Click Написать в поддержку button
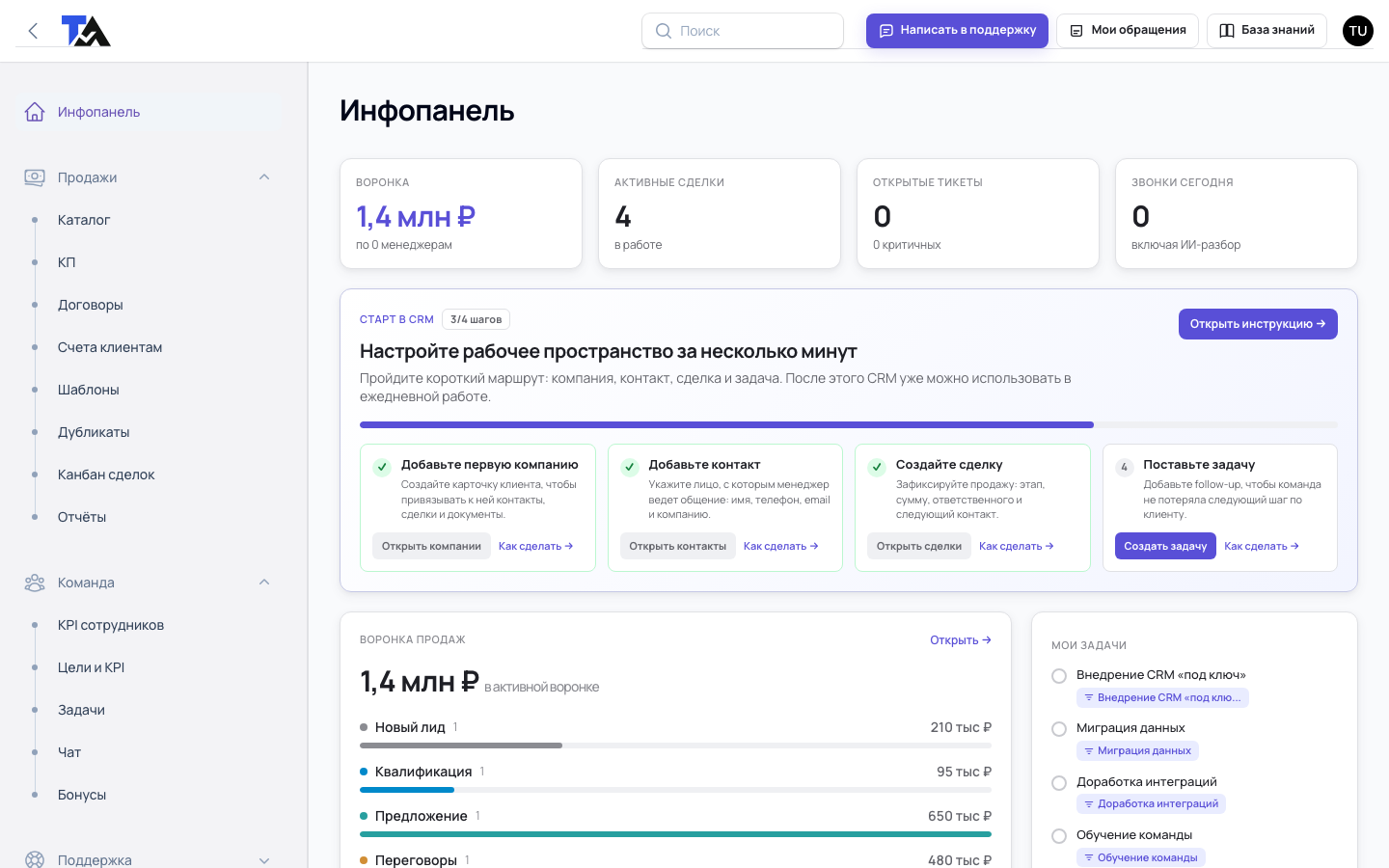1389x868 pixels. 957,31
